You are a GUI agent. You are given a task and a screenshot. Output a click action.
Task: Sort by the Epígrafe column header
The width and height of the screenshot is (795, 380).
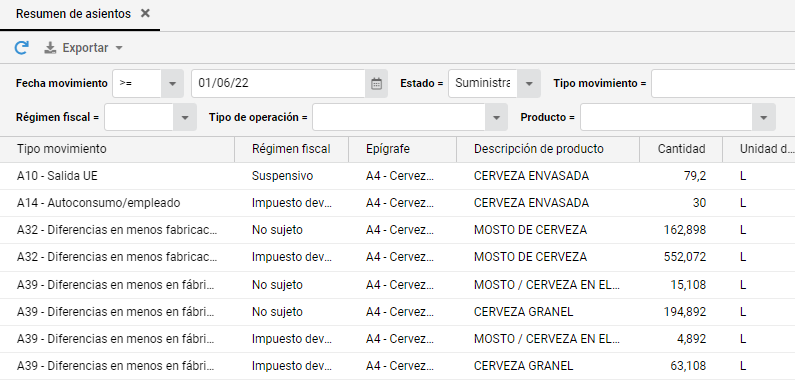tap(403, 149)
